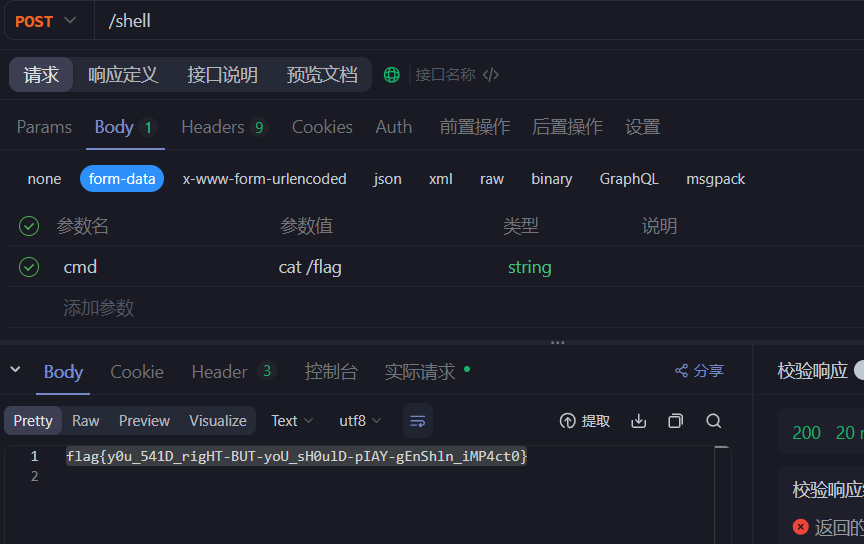The width and height of the screenshot is (864, 544).
Task: Toggle the cmd parameter checkmark
Action: pos(29,267)
